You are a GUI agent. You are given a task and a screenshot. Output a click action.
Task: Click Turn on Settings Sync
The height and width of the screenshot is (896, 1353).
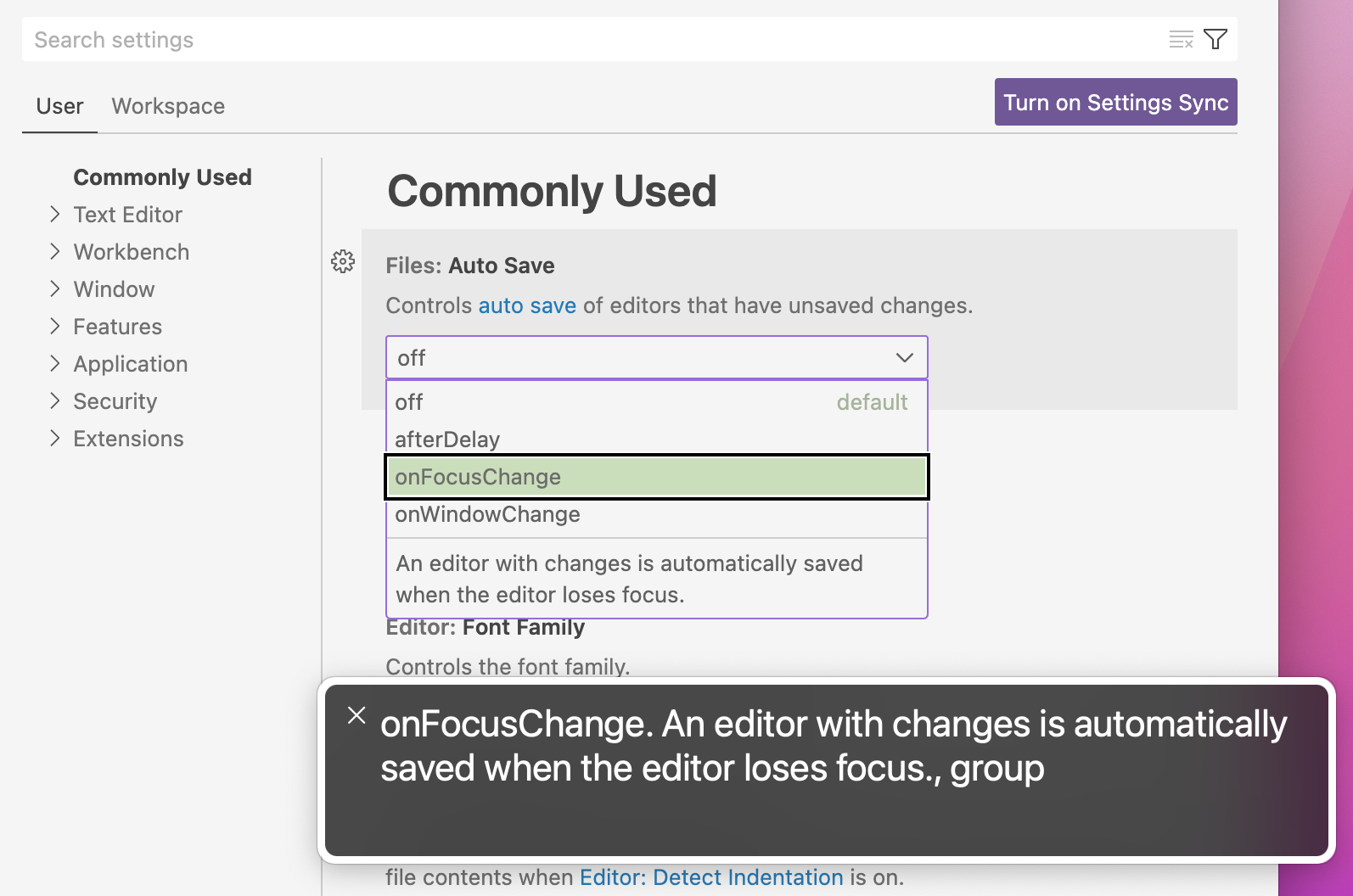[1115, 102]
